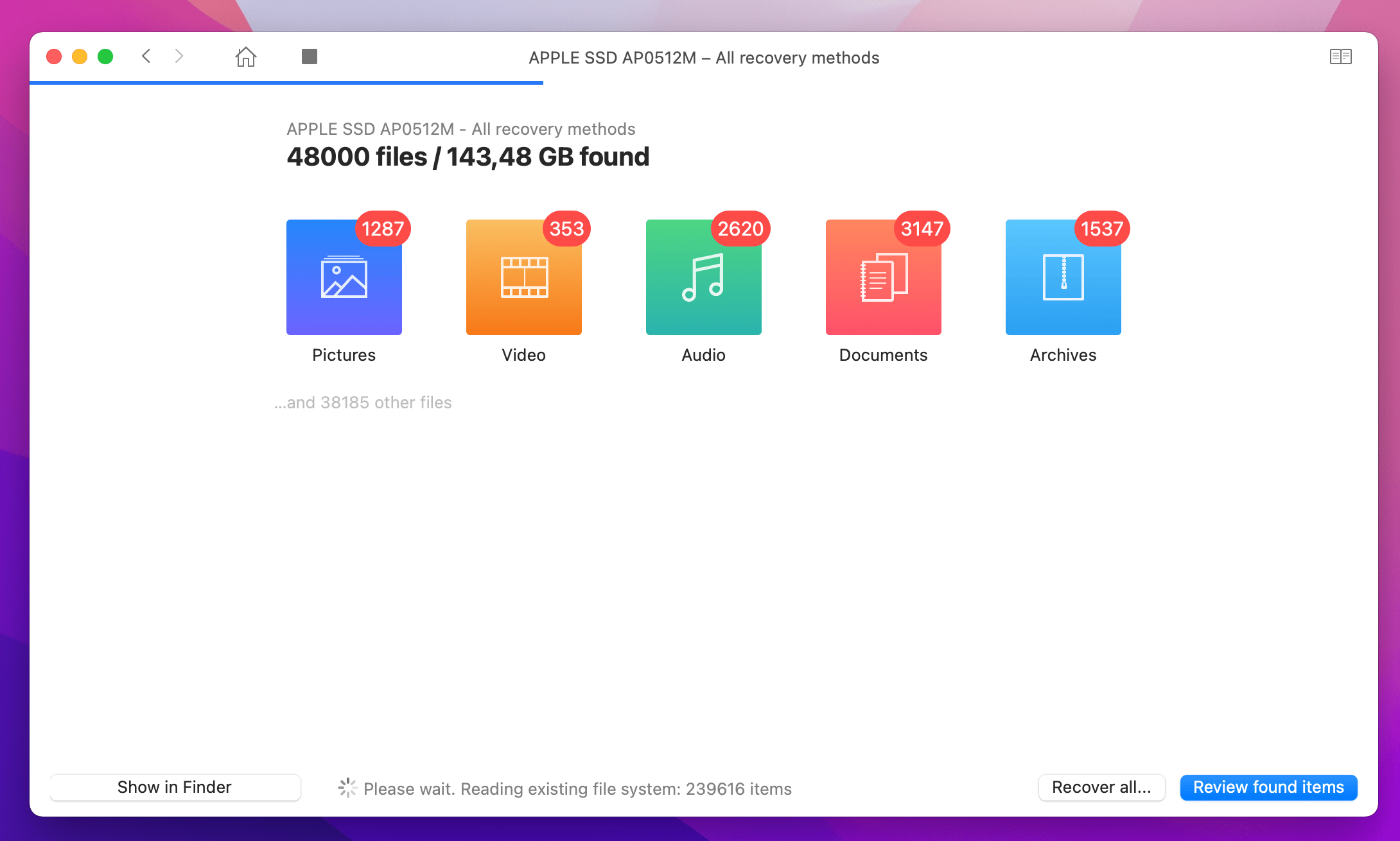This screenshot has width=1400, height=841.
Task: Click Review found items button
Action: pyautogui.click(x=1268, y=788)
